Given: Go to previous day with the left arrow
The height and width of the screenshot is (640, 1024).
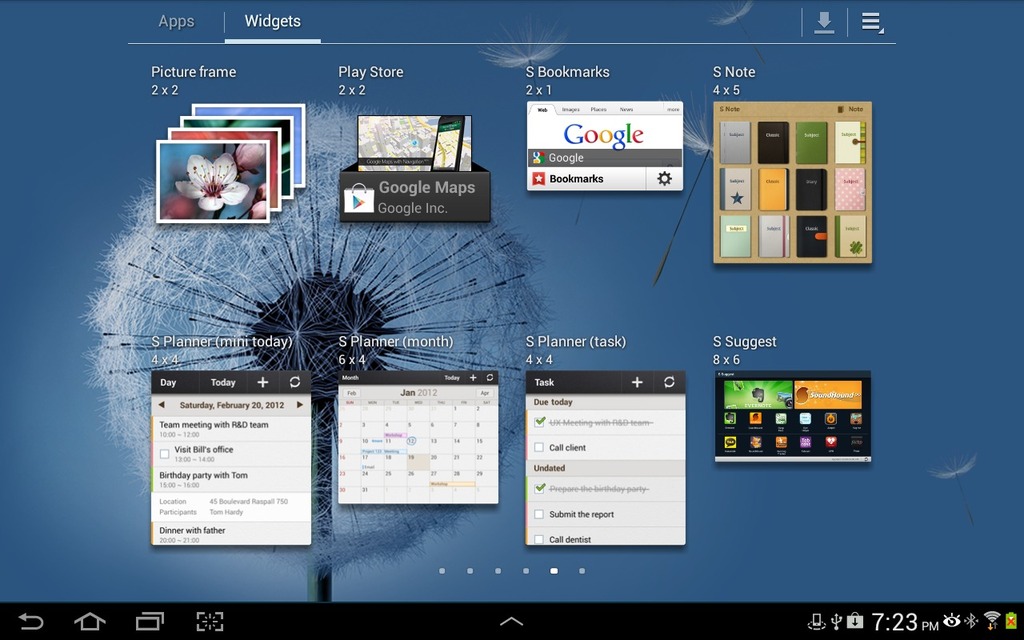Looking at the screenshot, I should 161,405.
